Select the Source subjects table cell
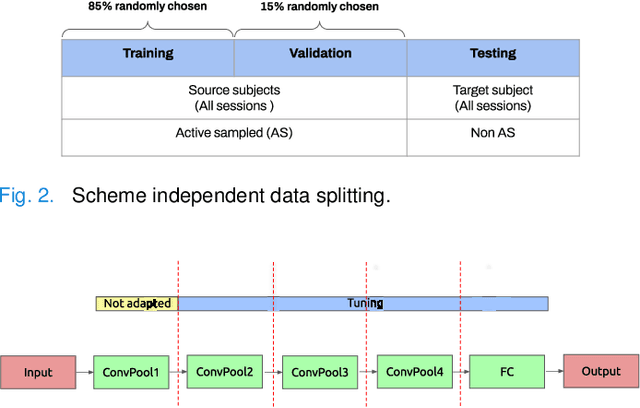 (234, 98)
